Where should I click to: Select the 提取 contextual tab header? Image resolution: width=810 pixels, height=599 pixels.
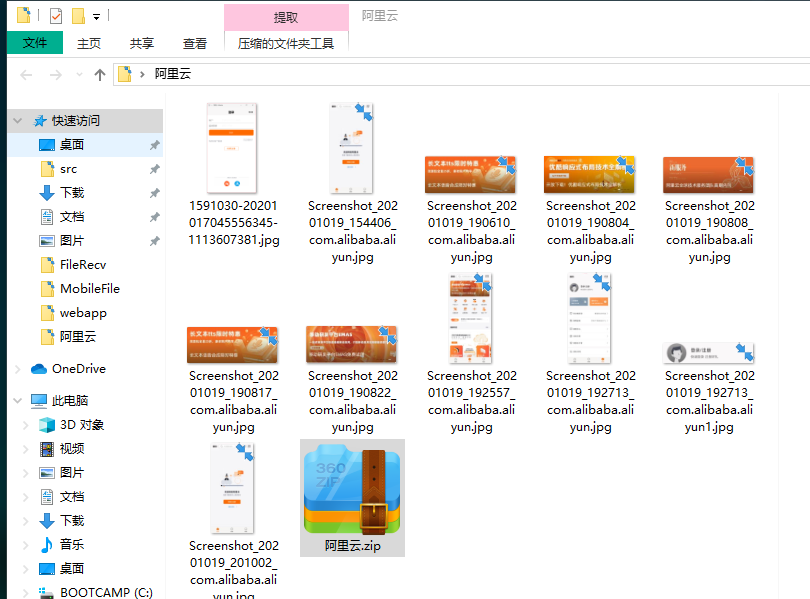coord(286,18)
